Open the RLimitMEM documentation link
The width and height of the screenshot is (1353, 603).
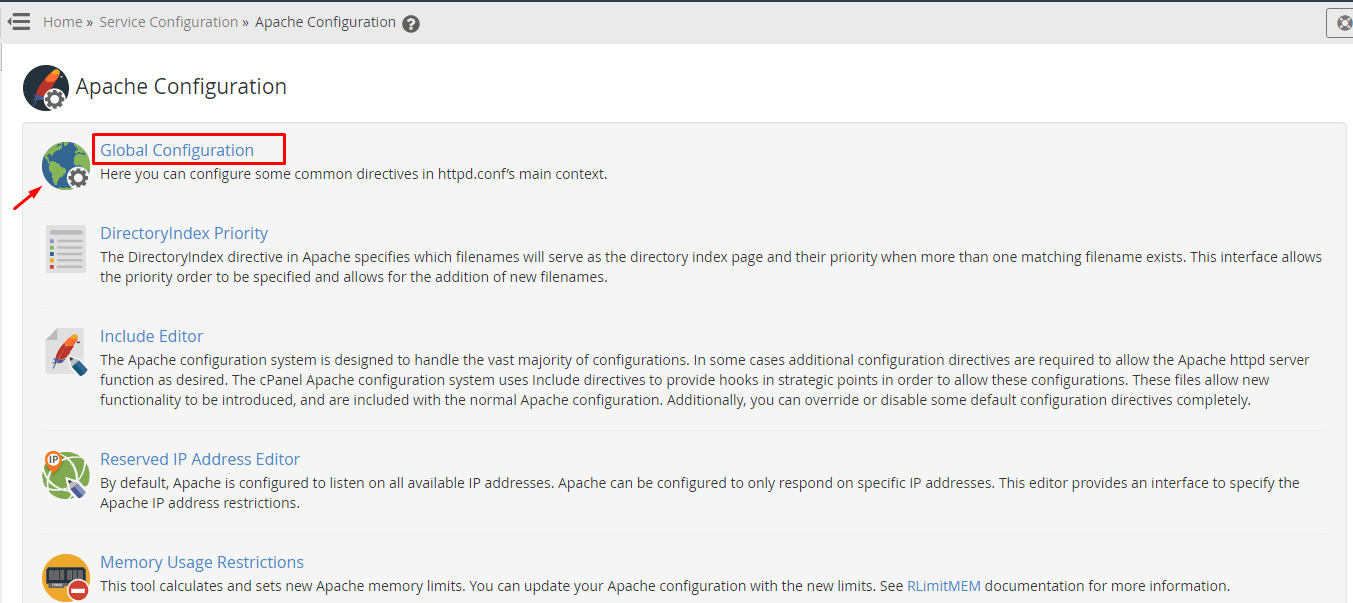click(x=944, y=586)
